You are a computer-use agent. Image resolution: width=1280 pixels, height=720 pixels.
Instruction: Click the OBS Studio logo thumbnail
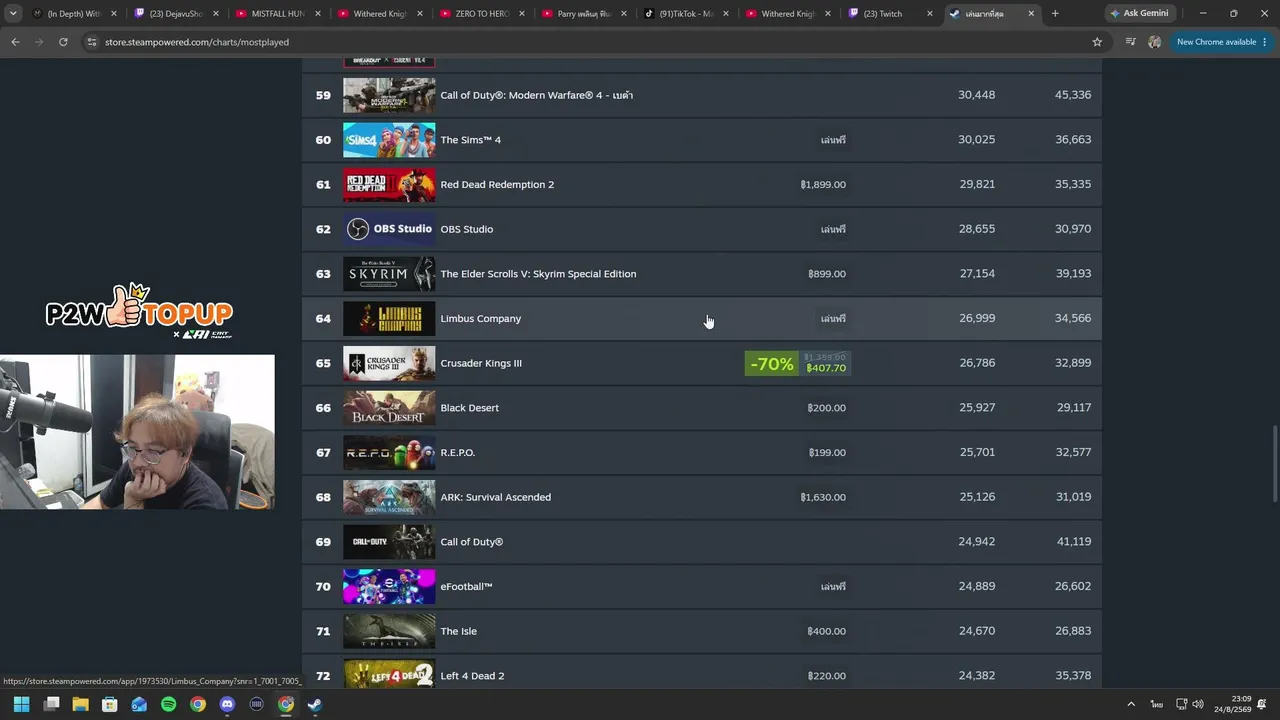click(389, 229)
